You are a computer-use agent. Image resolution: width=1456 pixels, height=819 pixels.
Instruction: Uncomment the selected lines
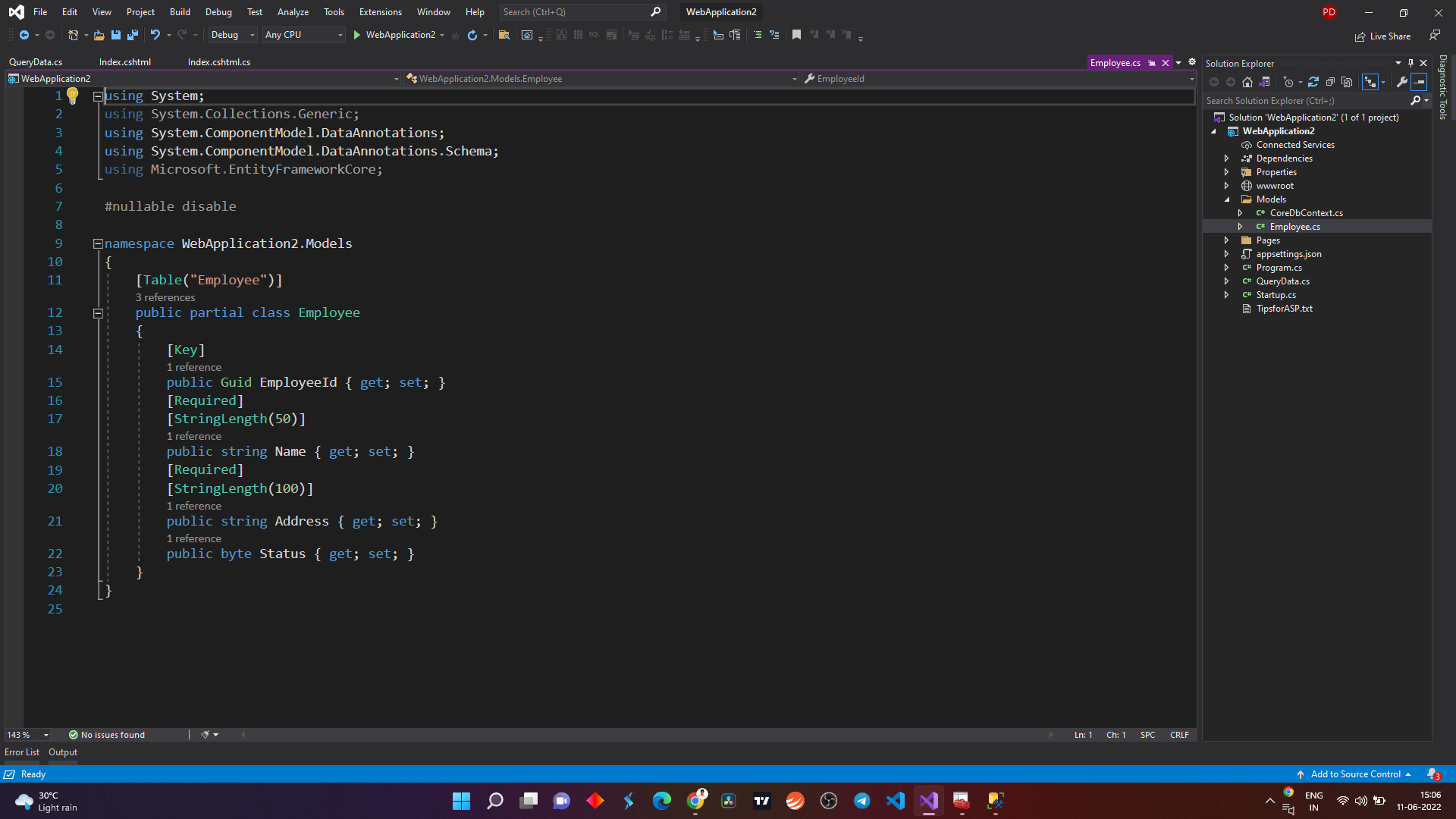[x=774, y=35]
